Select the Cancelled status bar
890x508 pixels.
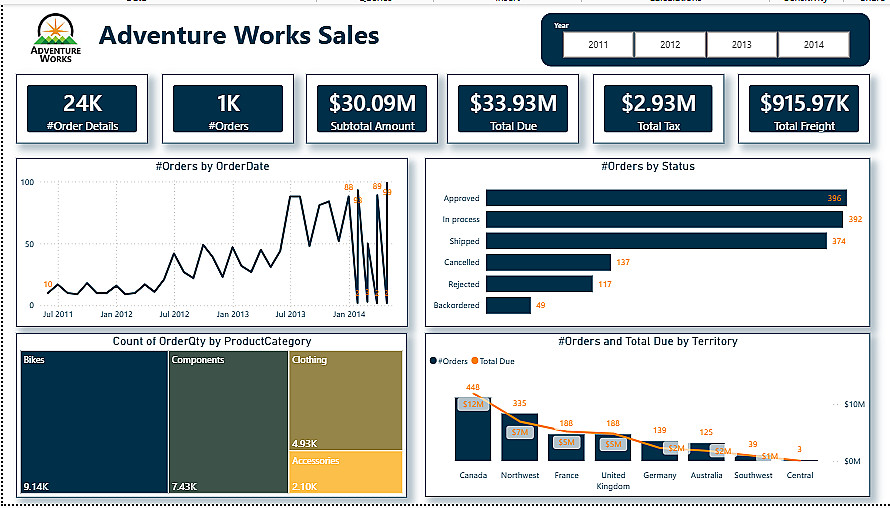pos(548,262)
